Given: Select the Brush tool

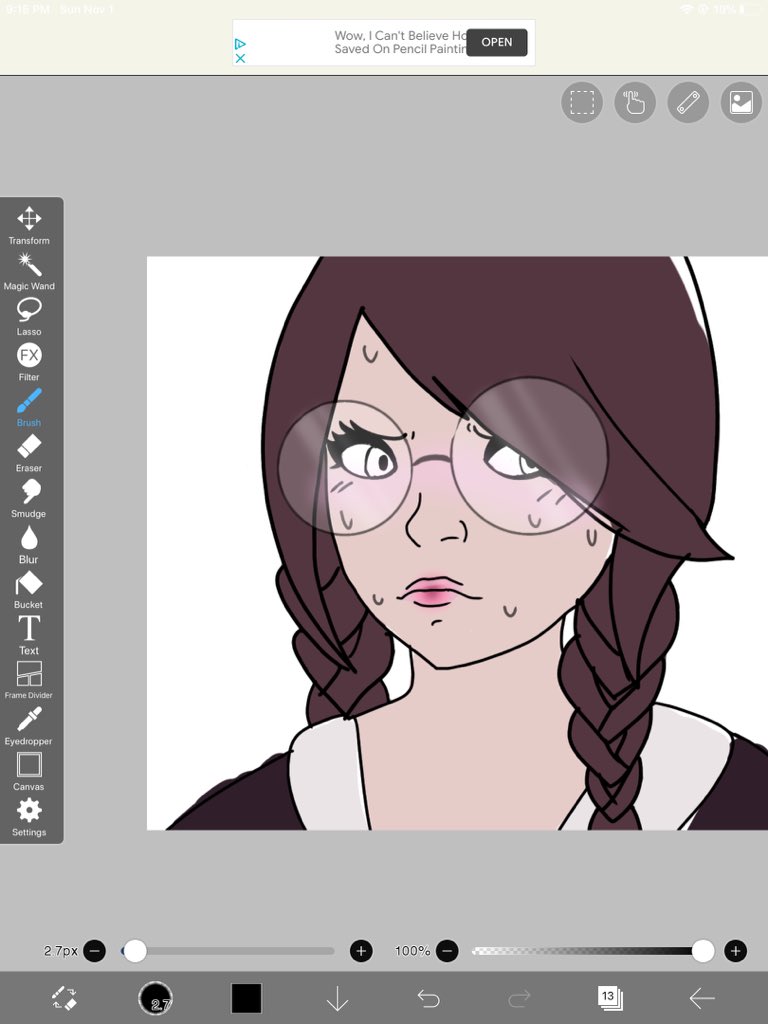Looking at the screenshot, I should [x=29, y=408].
